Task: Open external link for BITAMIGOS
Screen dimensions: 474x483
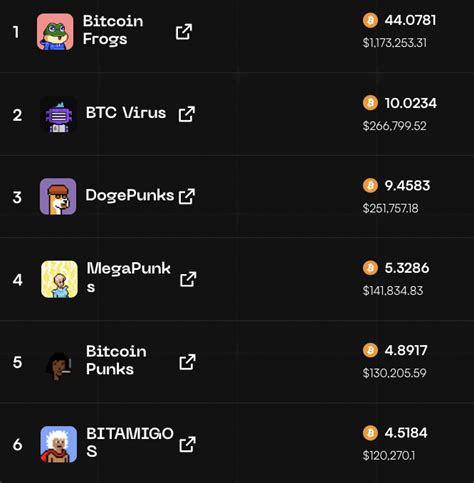Action: coord(187,444)
